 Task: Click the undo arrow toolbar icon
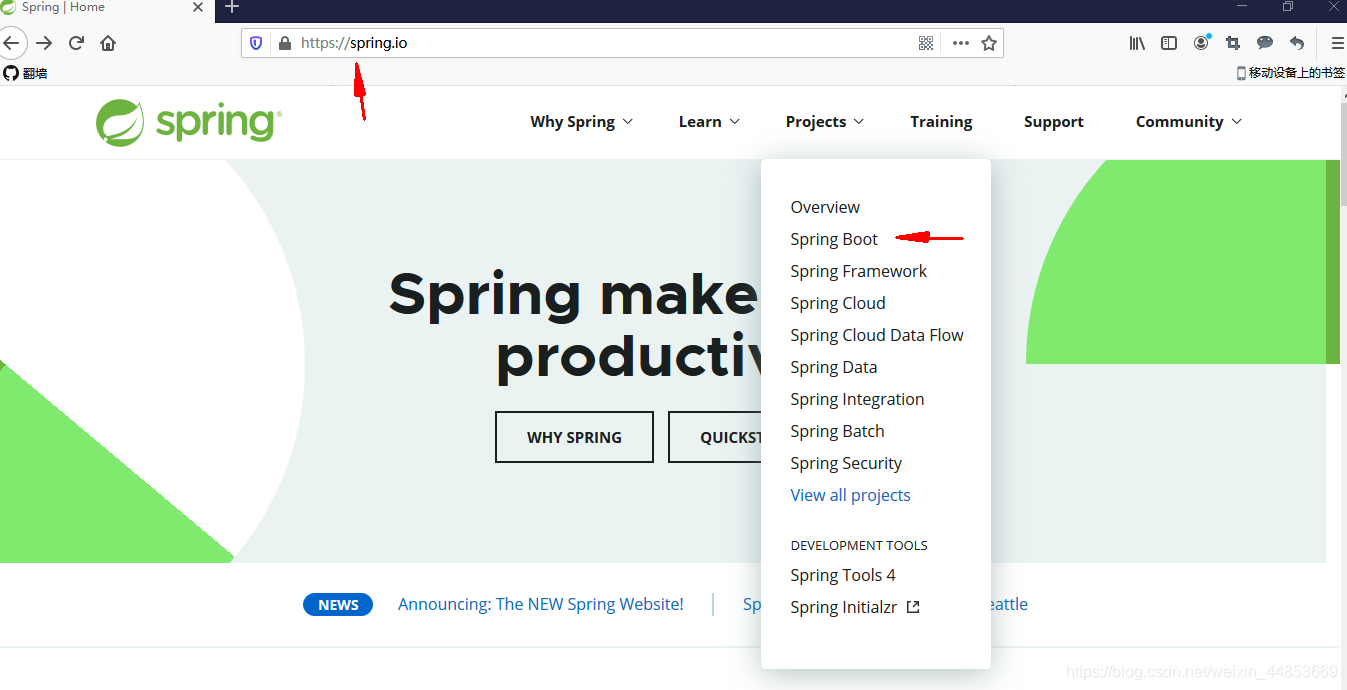coord(1297,43)
